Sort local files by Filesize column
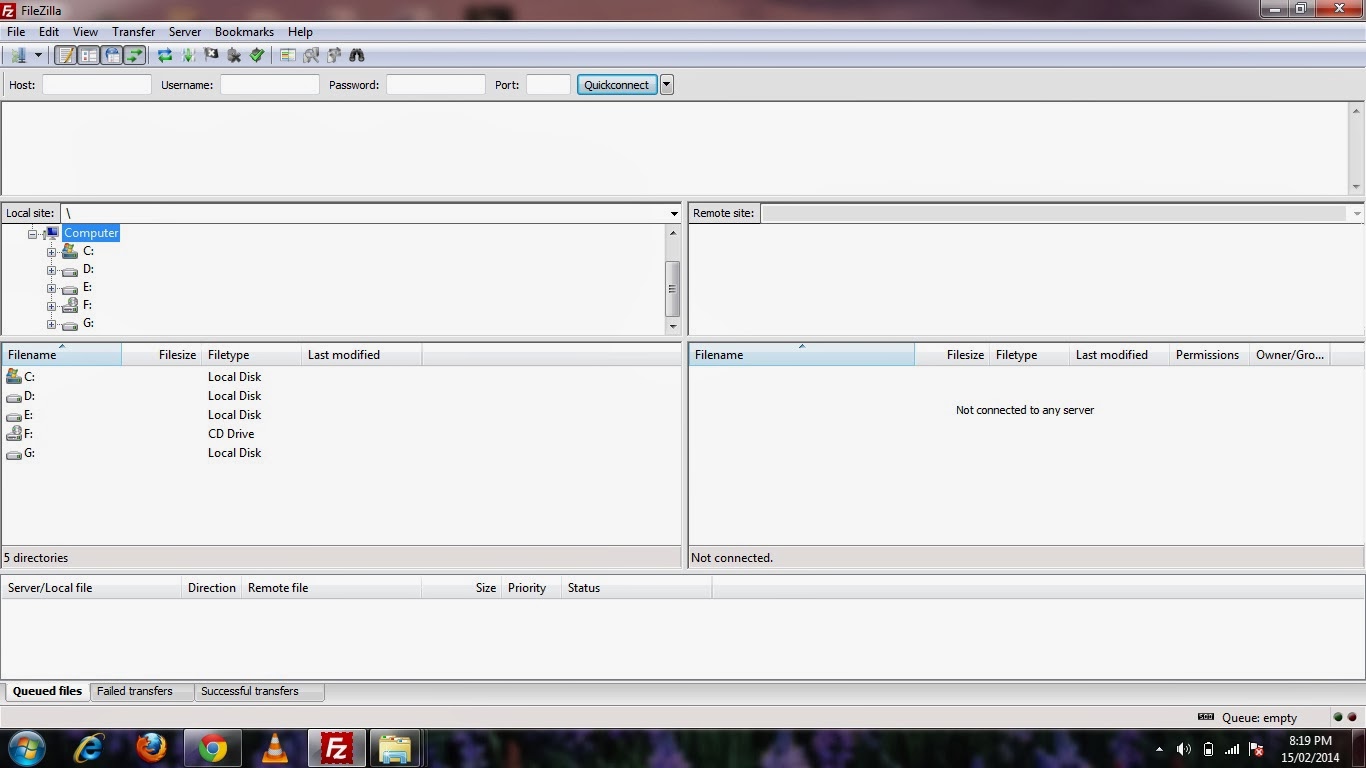This screenshot has width=1366, height=768. coord(161,354)
